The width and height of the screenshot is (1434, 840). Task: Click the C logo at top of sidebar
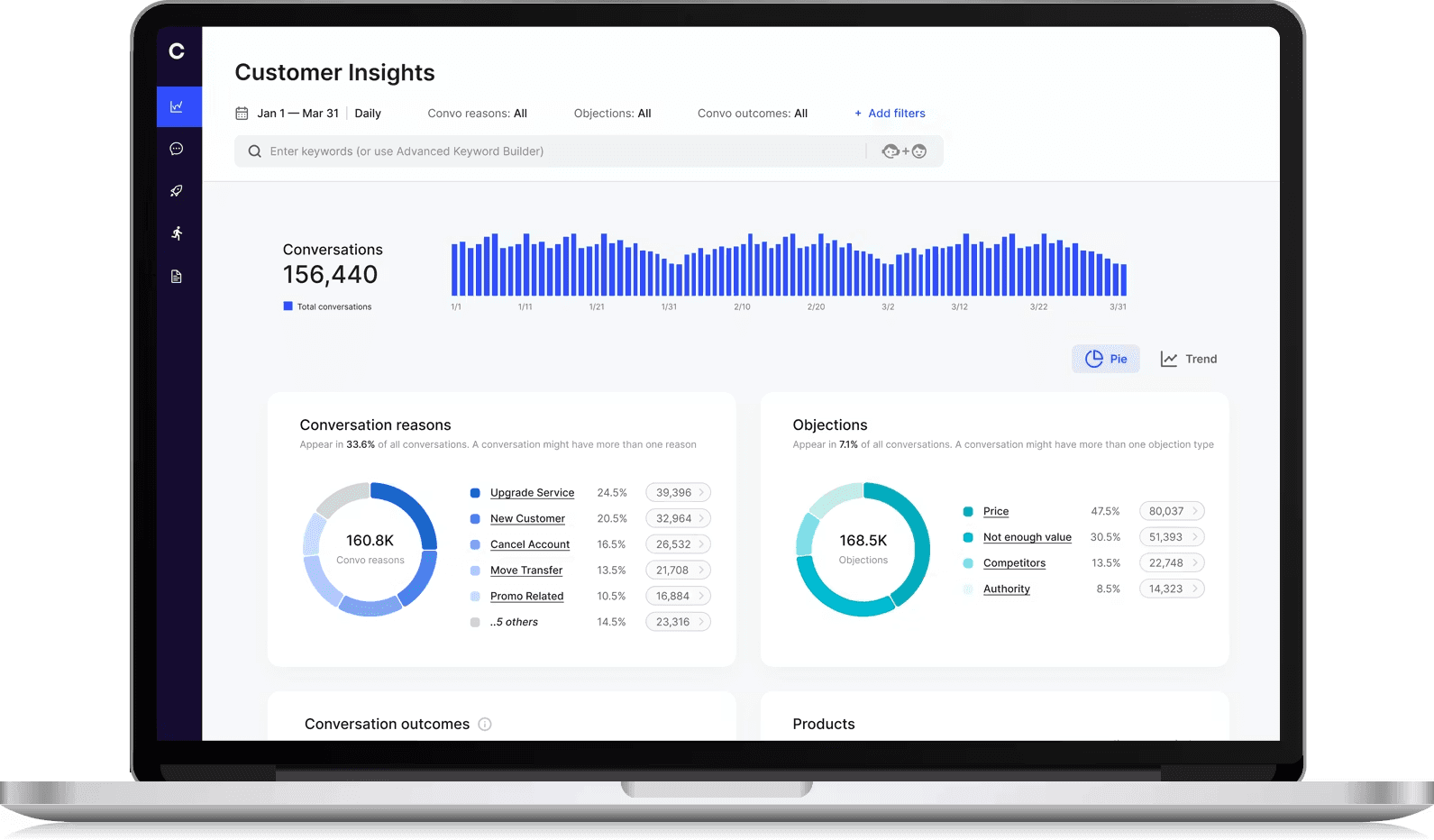pyautogui.click(x=177, y=51)
